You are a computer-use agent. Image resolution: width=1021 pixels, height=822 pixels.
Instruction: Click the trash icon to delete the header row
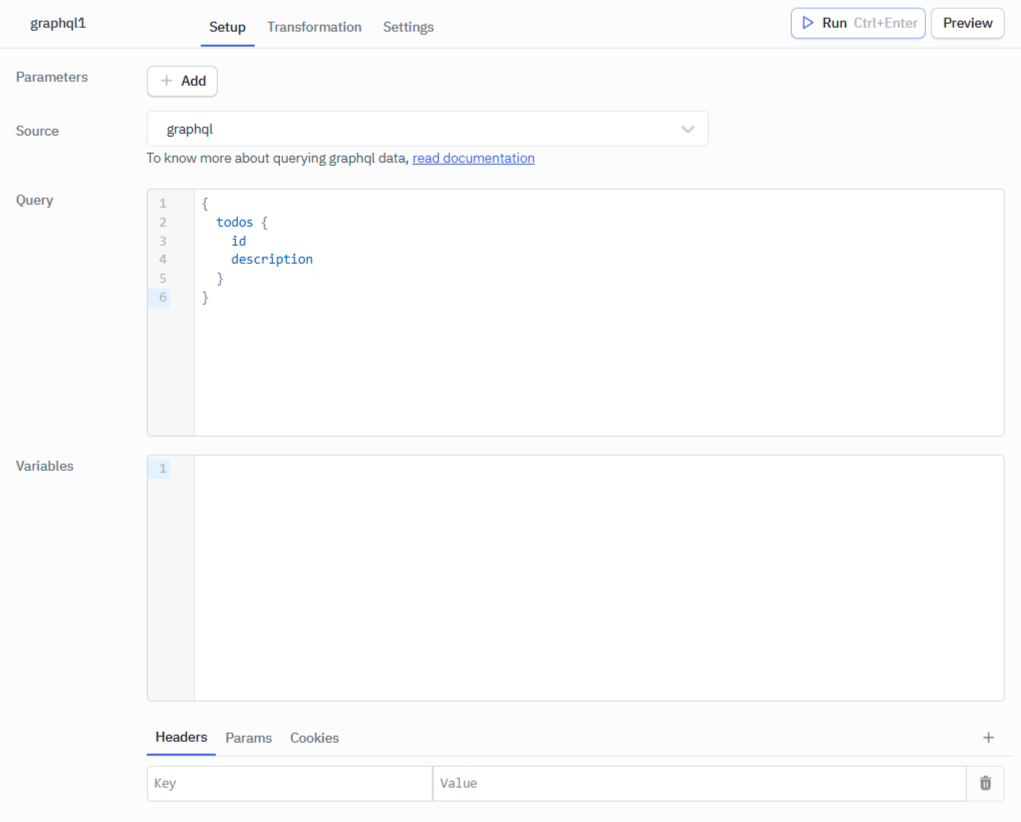(985, 783)
